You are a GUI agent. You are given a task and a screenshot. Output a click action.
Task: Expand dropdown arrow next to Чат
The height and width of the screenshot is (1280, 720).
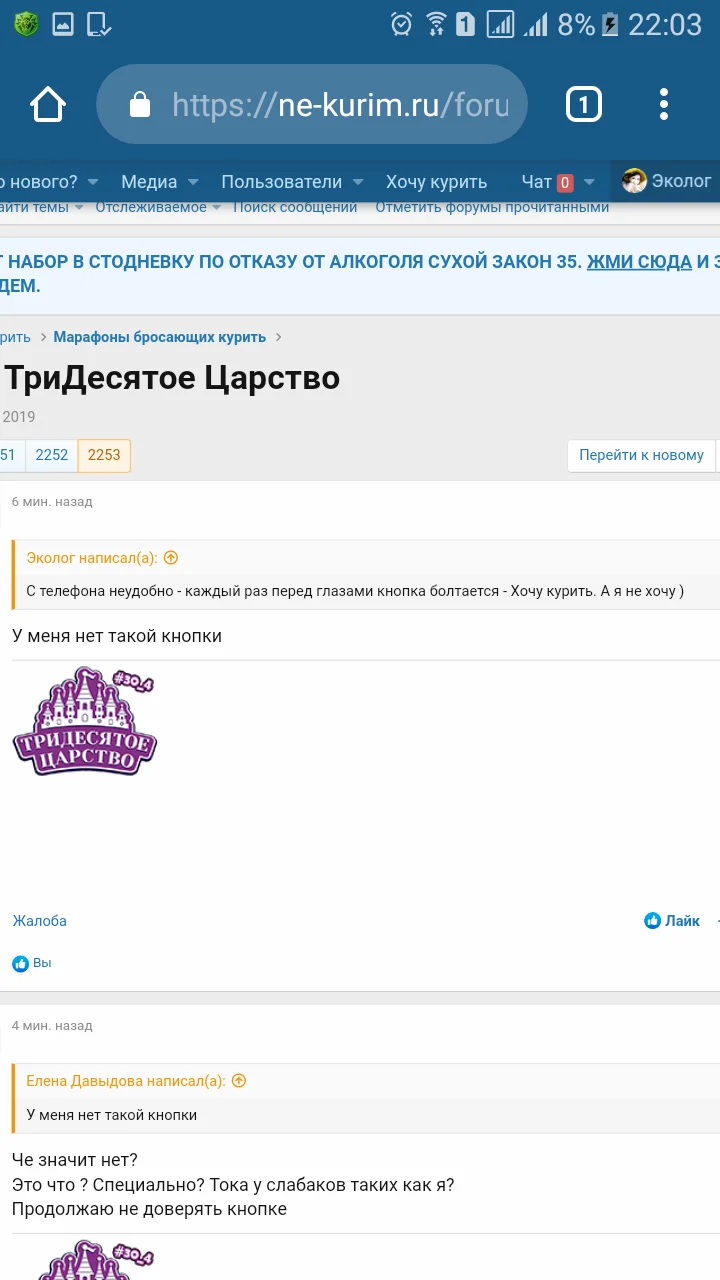click(589, 182)
